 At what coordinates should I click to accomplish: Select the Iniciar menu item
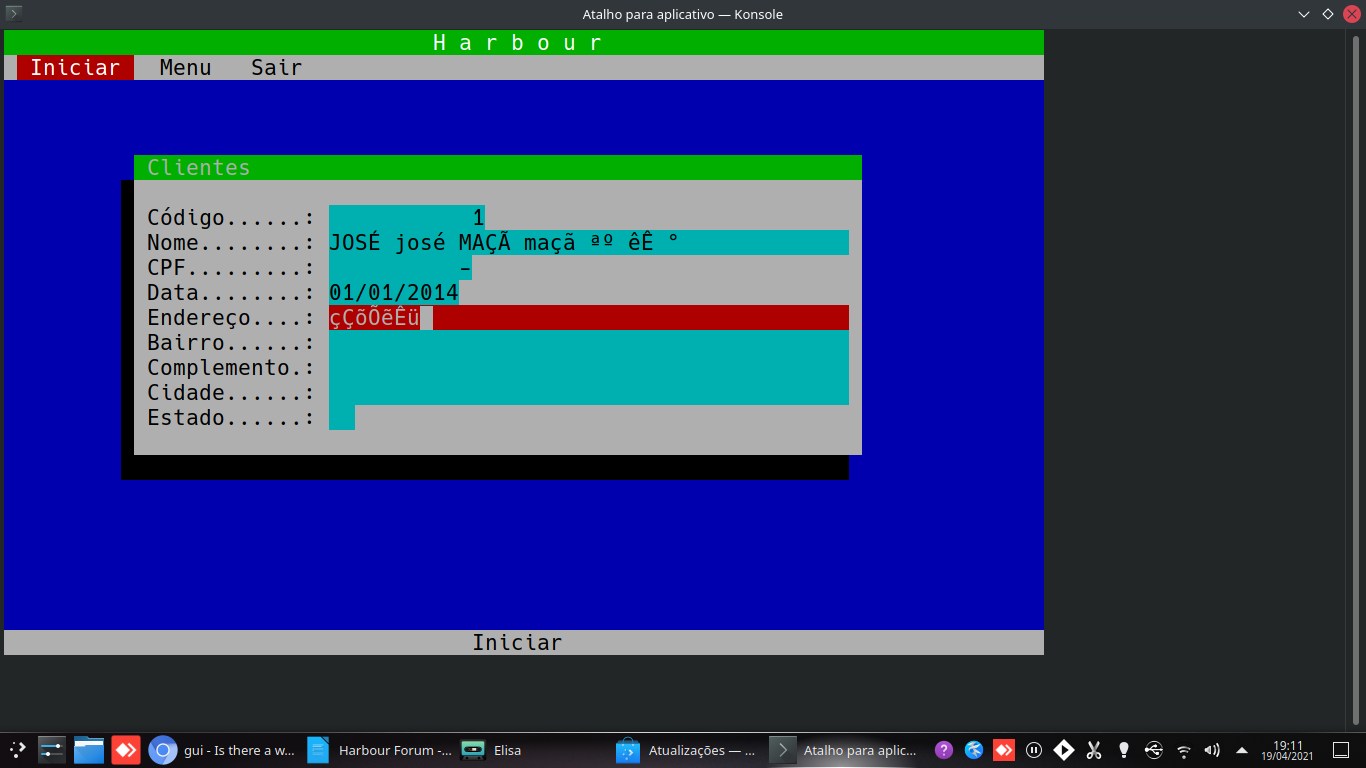[75, 68]
